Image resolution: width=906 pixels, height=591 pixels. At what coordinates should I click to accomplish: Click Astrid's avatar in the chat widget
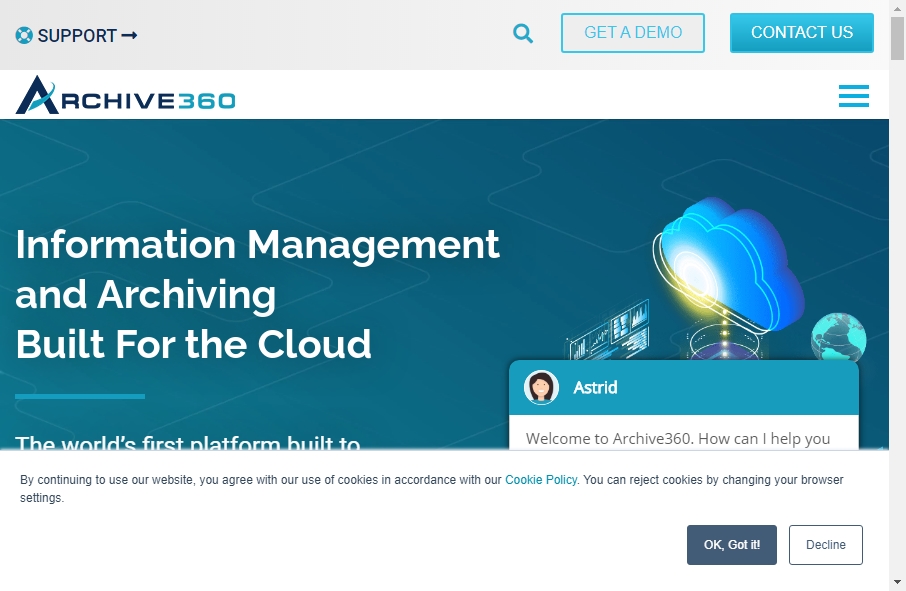click(540, 387)
